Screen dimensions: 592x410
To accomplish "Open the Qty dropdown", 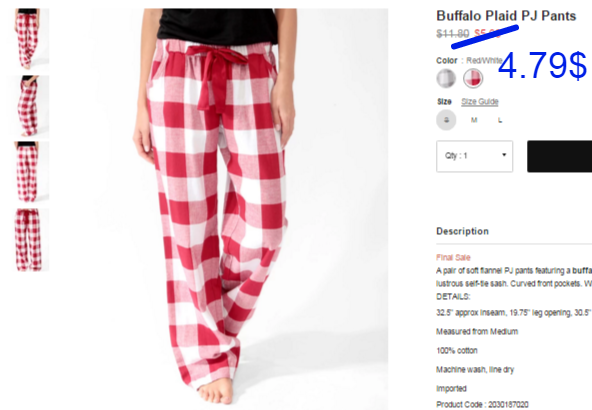I will click(475, 156).
